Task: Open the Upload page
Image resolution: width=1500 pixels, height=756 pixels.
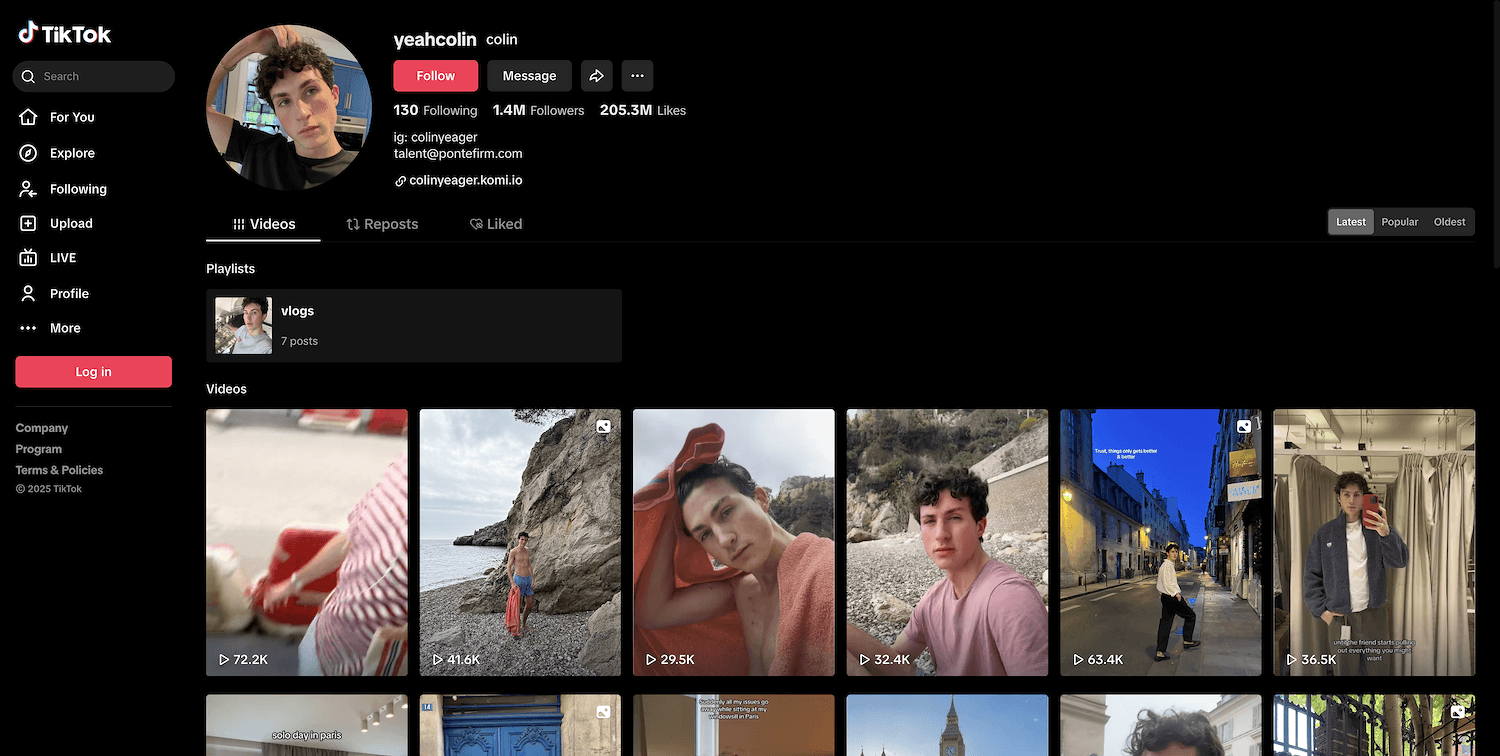Action: 70,224
